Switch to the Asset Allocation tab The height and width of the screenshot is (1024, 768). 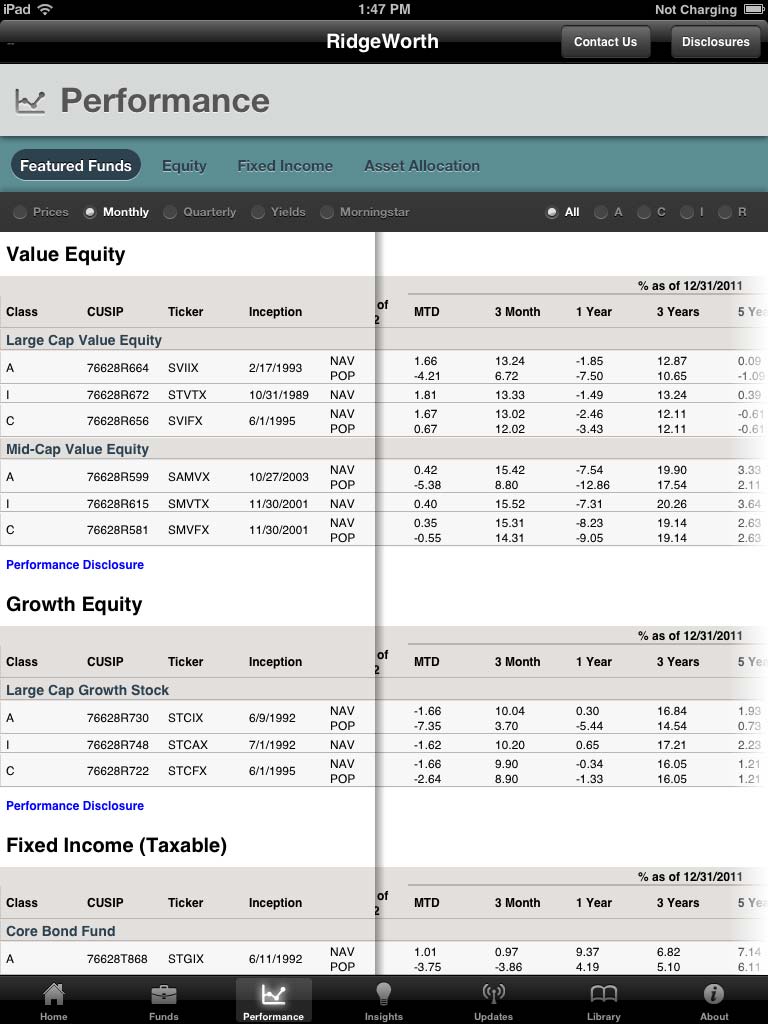pos(422,166)
